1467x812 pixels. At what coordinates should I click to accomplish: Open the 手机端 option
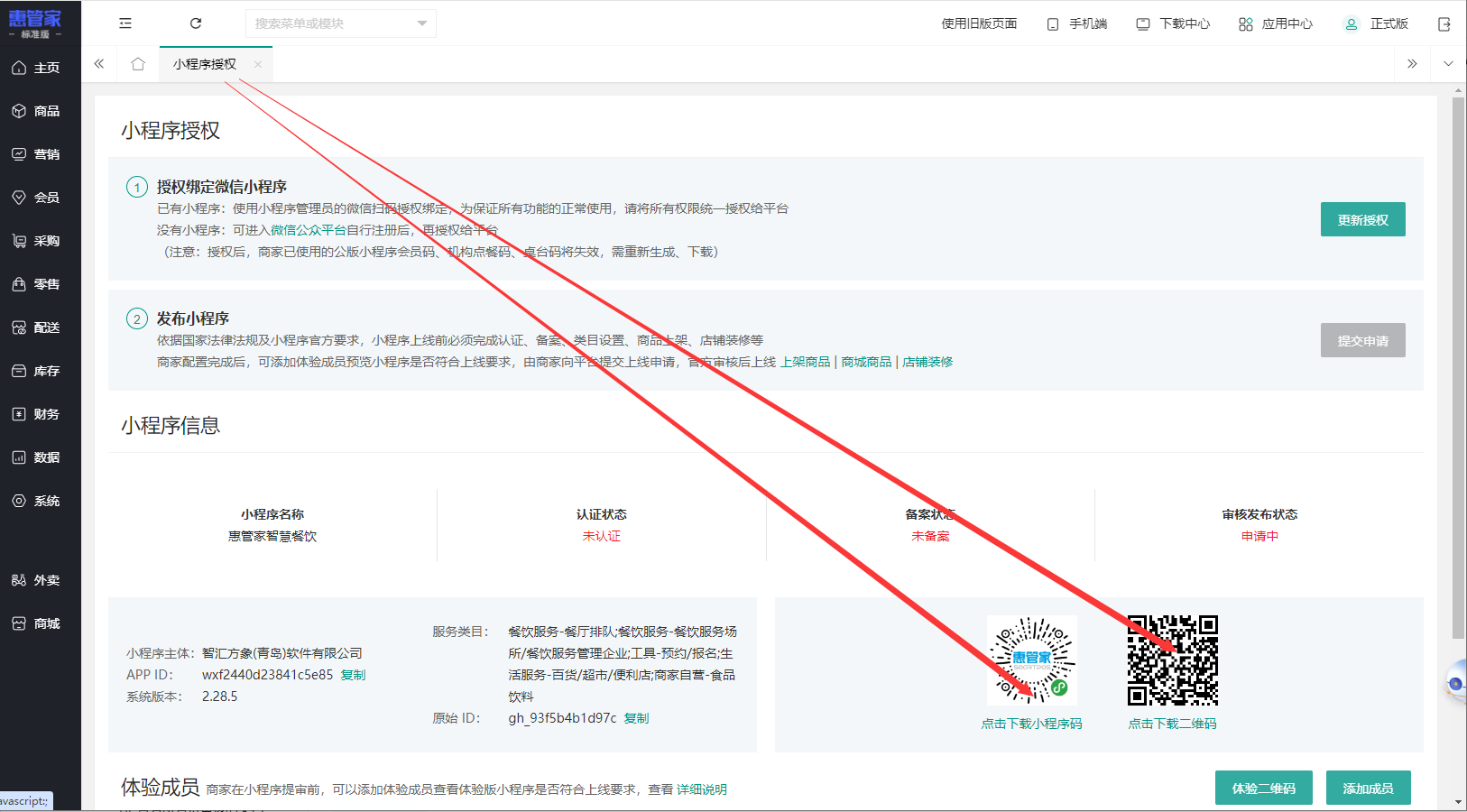pos(1077,24)
